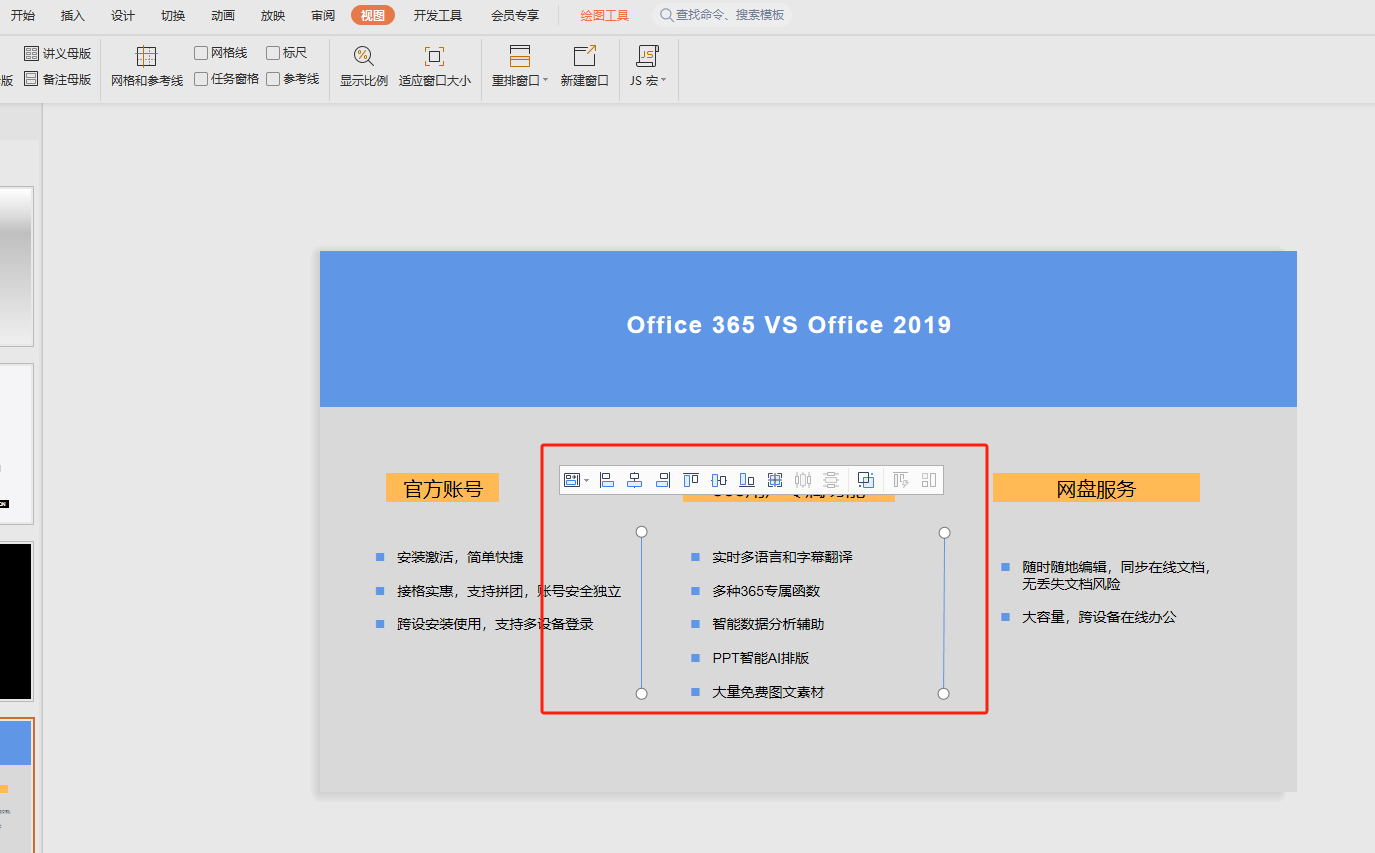The height and width of the screenshot is (853, 1375).
Task: Click the text 智能数据分析辅助
Action: coord(768,624)
